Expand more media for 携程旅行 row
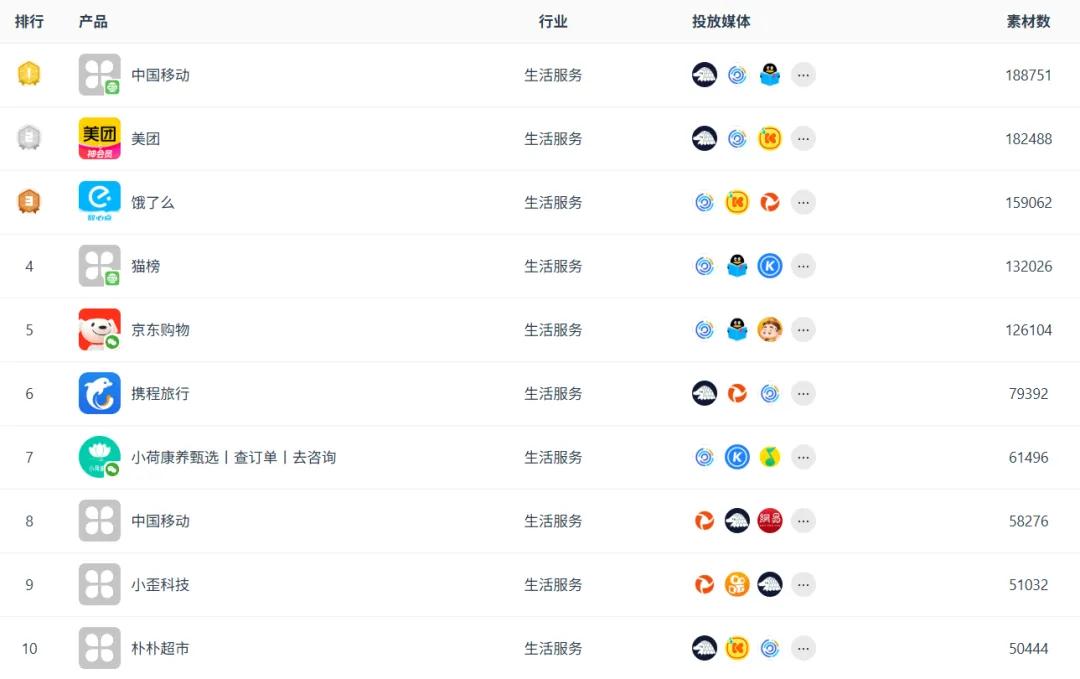Image resolution: width=1080 pixels, height=679 pixels. tap(803, 393)
